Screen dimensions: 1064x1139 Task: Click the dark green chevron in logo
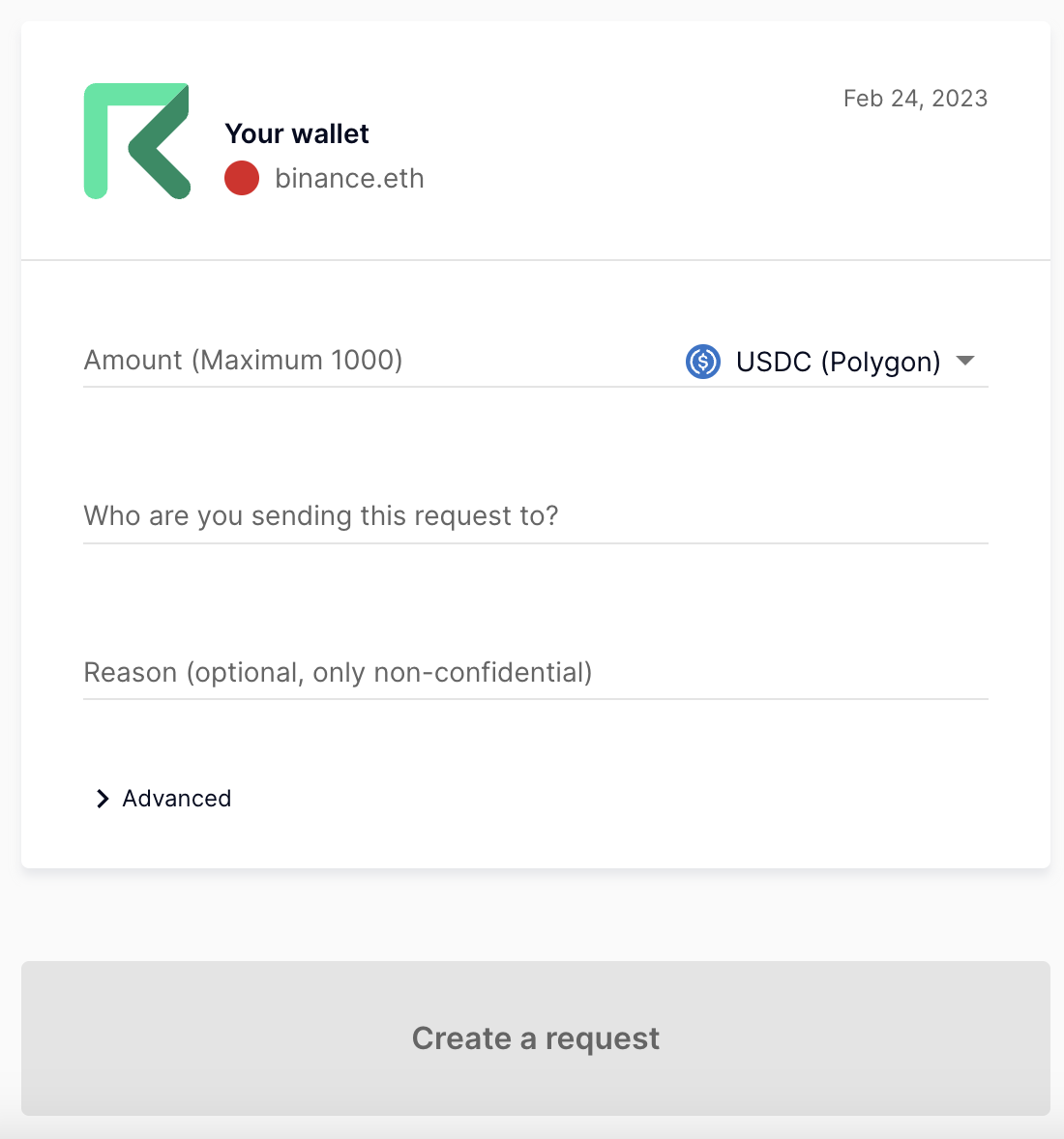click(163, 147)
